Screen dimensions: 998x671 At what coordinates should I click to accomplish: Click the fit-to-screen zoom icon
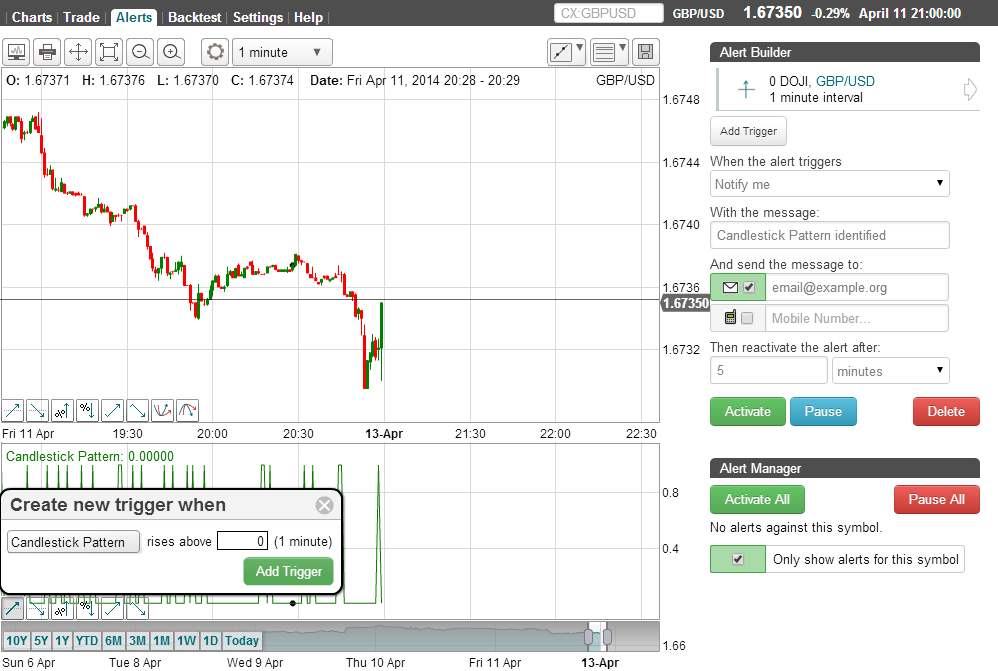(109, 52)
